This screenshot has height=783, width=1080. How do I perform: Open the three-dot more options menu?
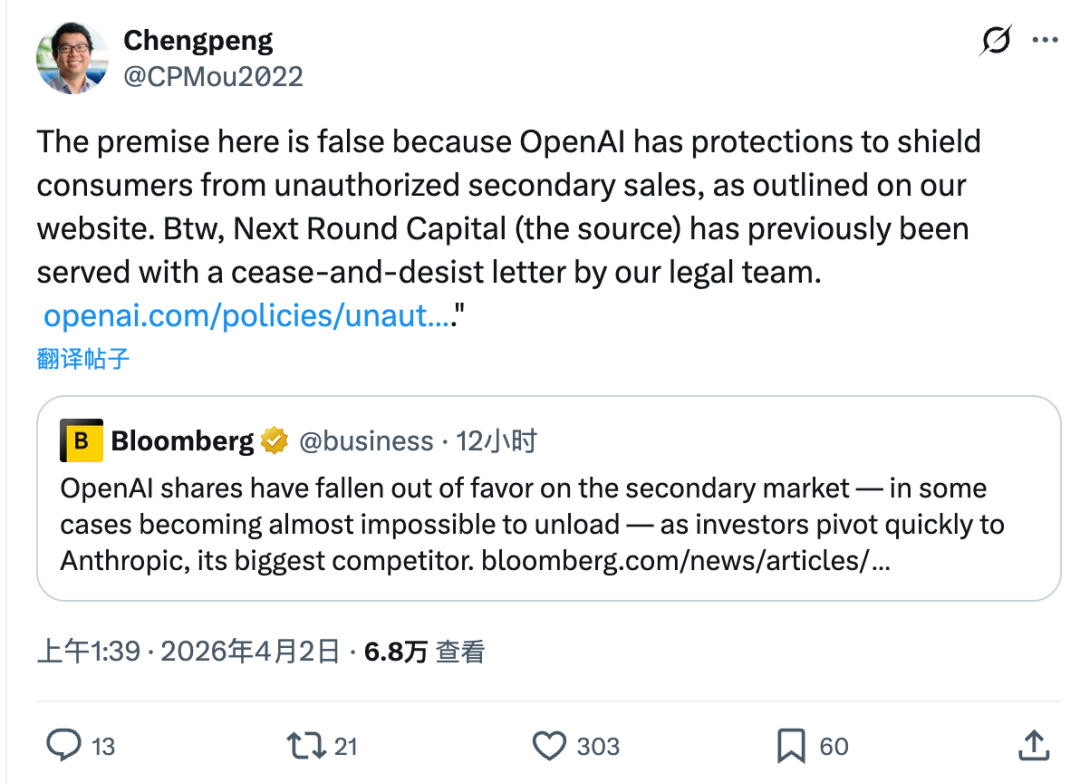(1044, 41)
